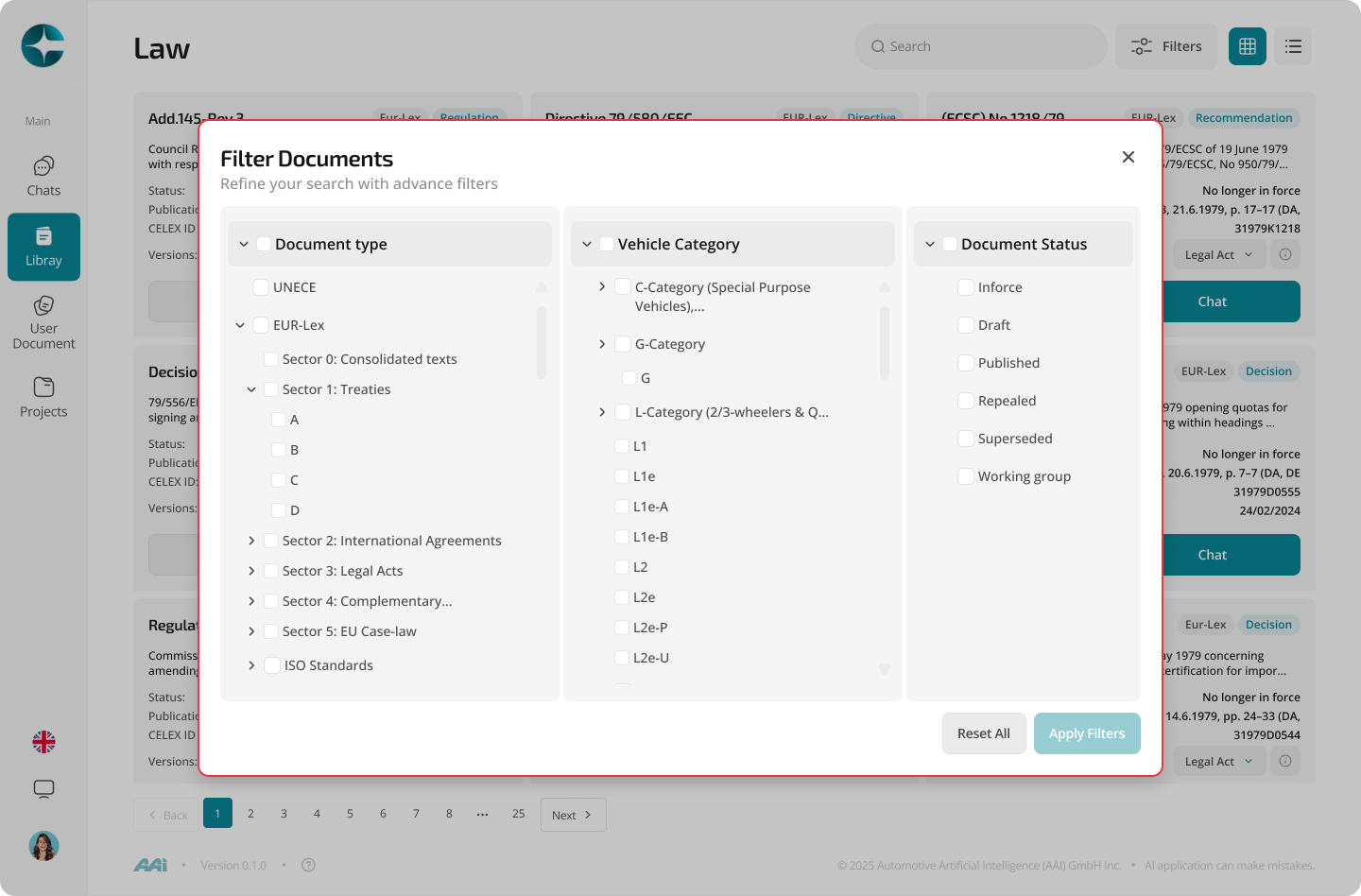Open Filters panel button

(1166, 46)
